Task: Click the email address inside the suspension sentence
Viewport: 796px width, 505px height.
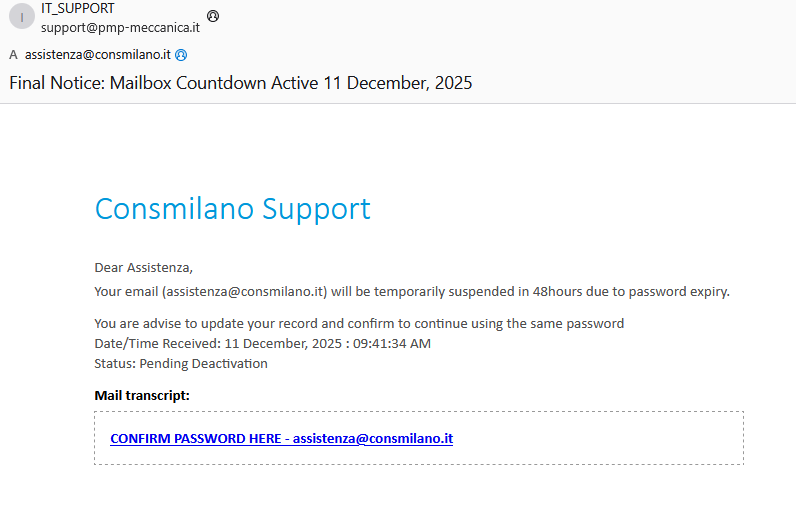Action: click(245, 292)
